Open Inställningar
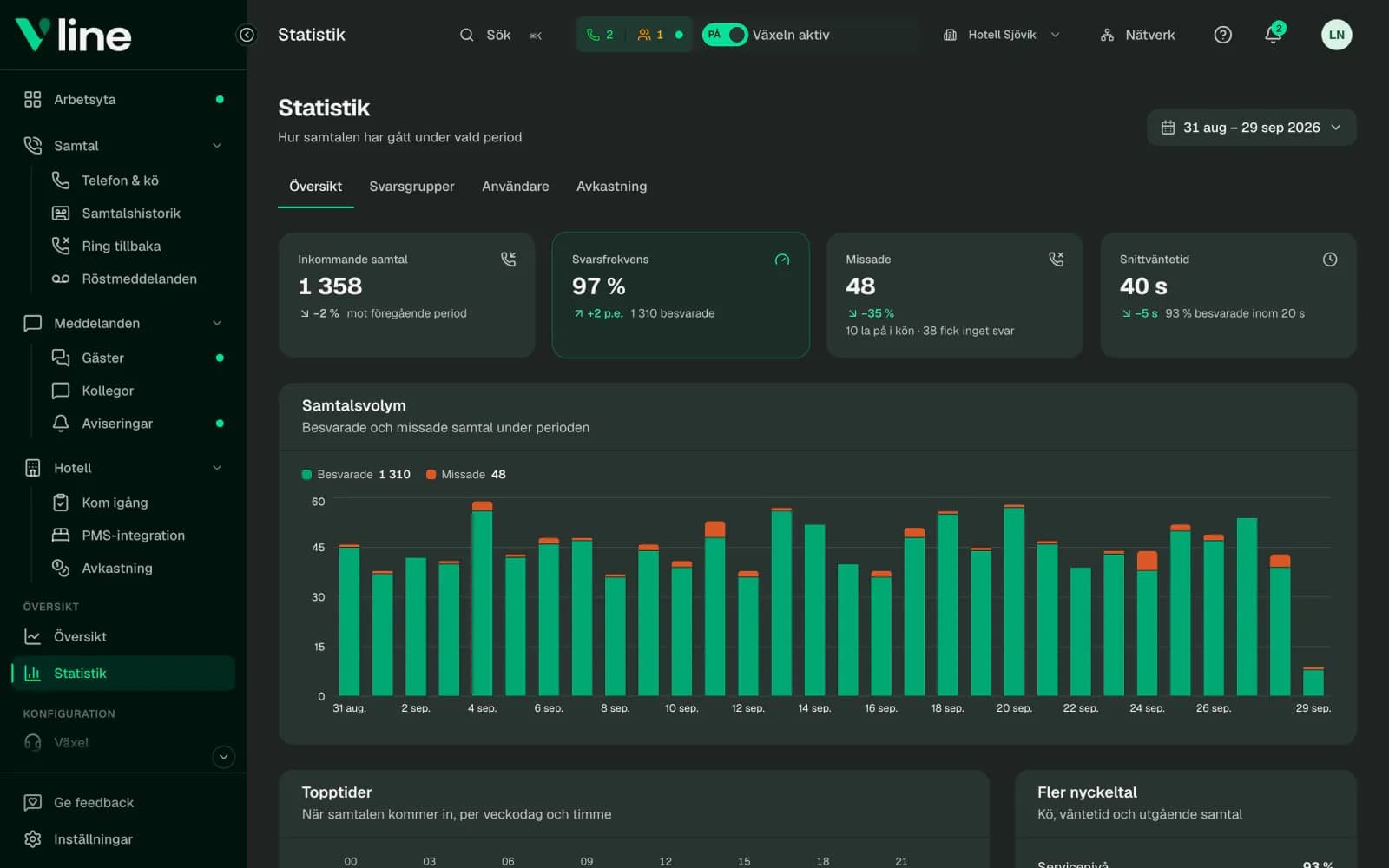This screenshot has height=868, width=1389. point(123,839)
